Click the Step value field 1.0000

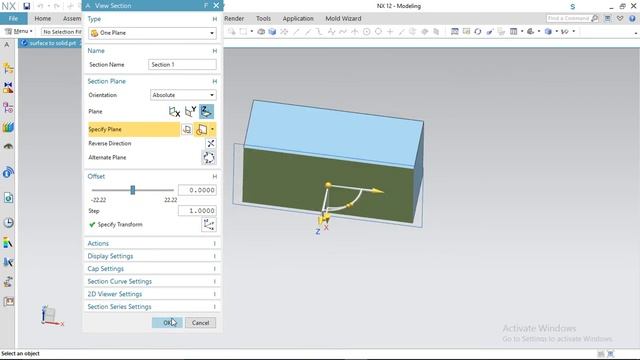[197, 211]
